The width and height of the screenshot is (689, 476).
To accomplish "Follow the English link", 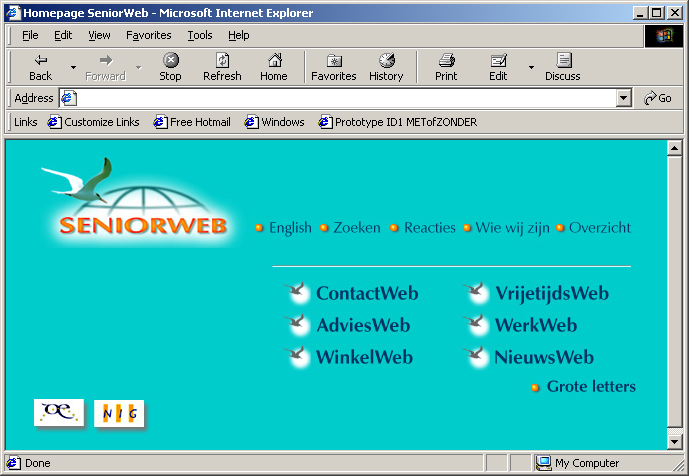I will click(290, 228).
